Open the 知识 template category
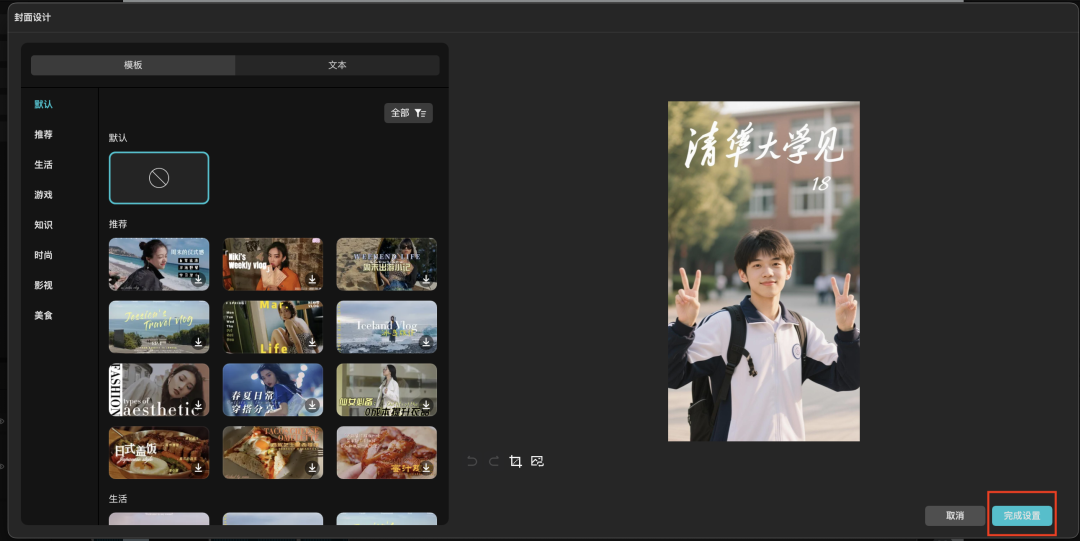The image size is (1080, 541). (43, 225)
